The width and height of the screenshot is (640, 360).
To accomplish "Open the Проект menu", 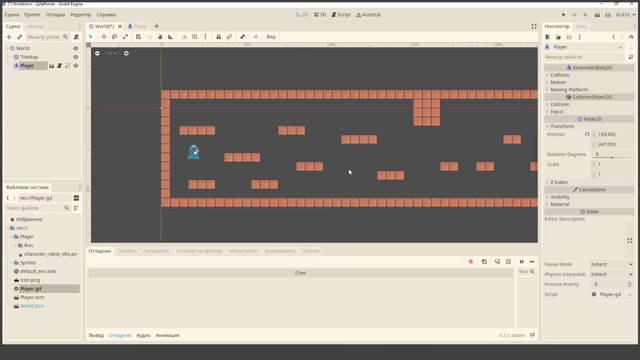I will click(x=32, y=15).
